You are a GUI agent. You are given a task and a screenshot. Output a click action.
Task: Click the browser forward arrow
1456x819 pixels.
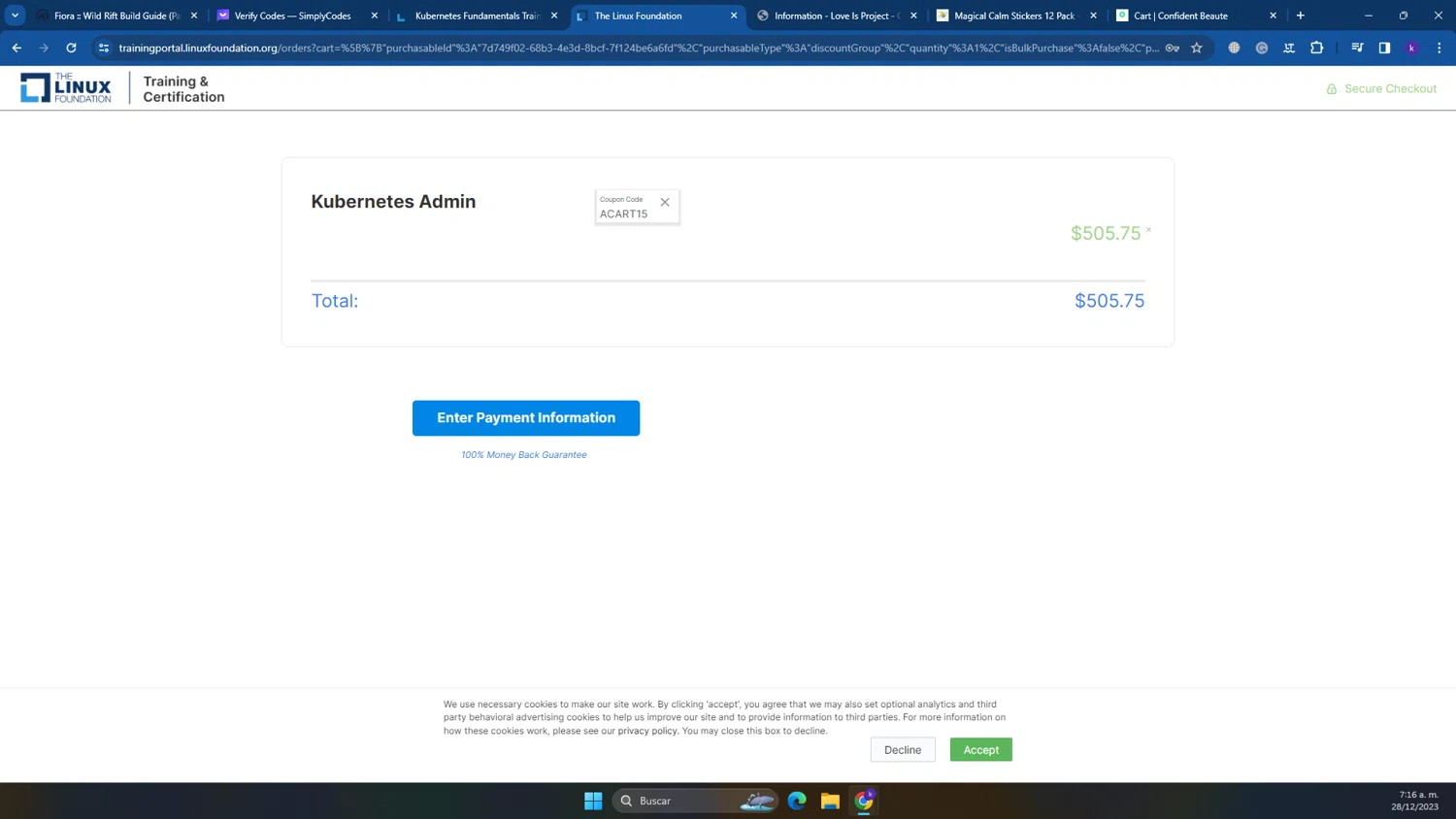pyautogui.click(x=44, y=48)
